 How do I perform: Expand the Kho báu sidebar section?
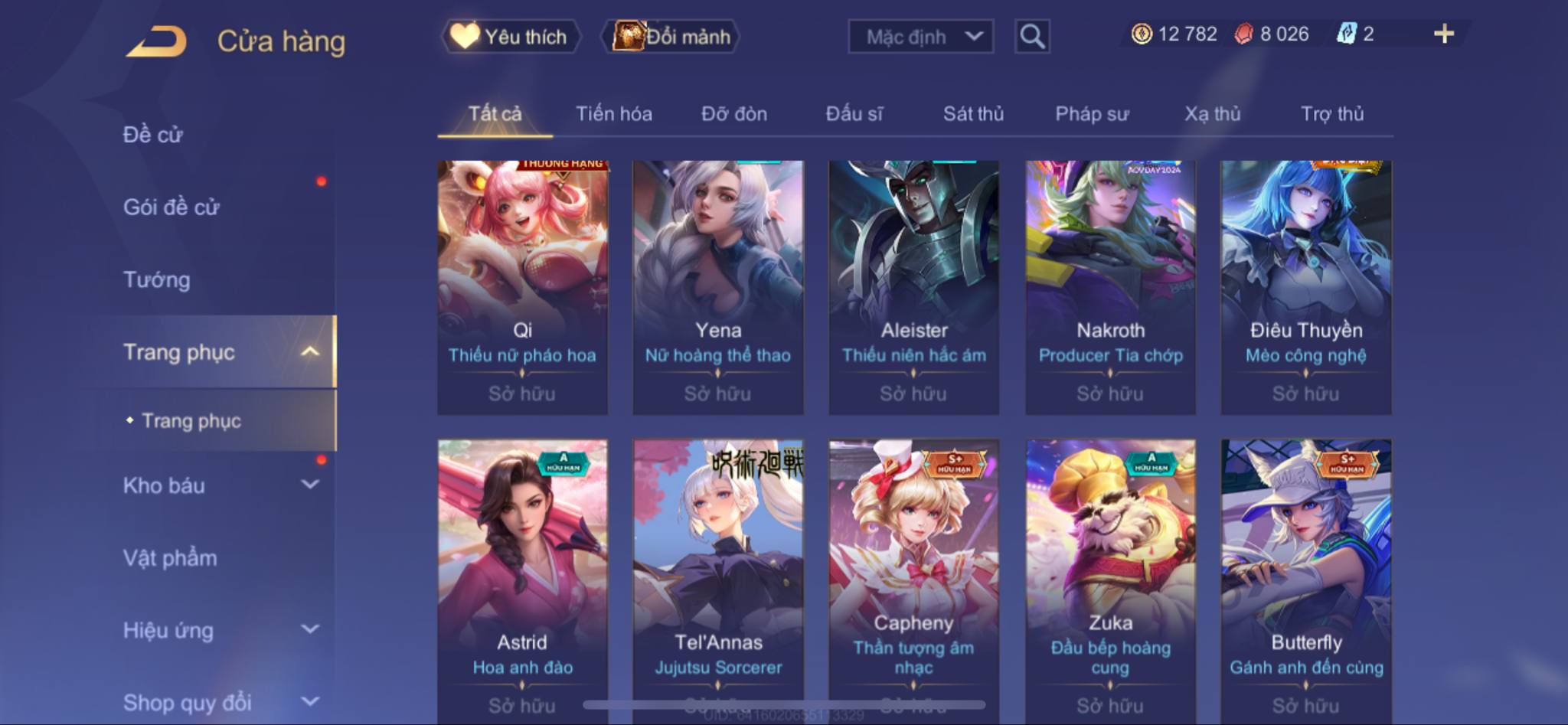click(x=310, y=485)
